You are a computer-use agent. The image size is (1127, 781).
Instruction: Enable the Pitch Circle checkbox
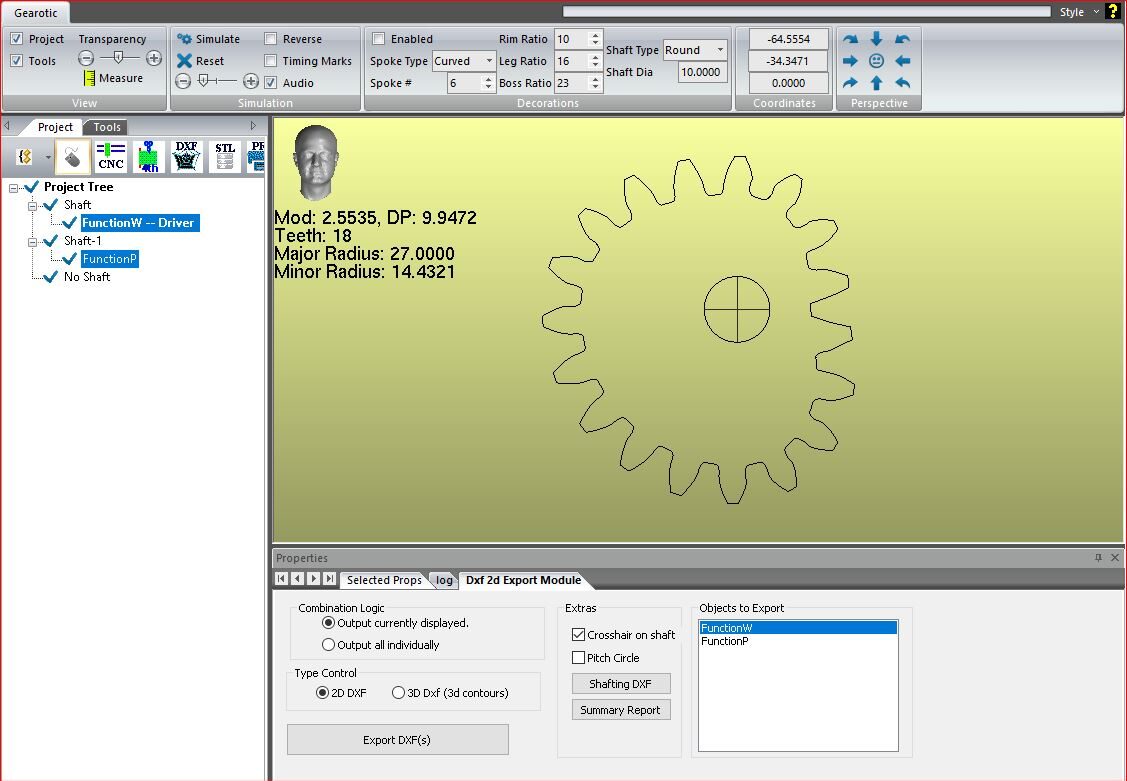[x=578, y=657]
